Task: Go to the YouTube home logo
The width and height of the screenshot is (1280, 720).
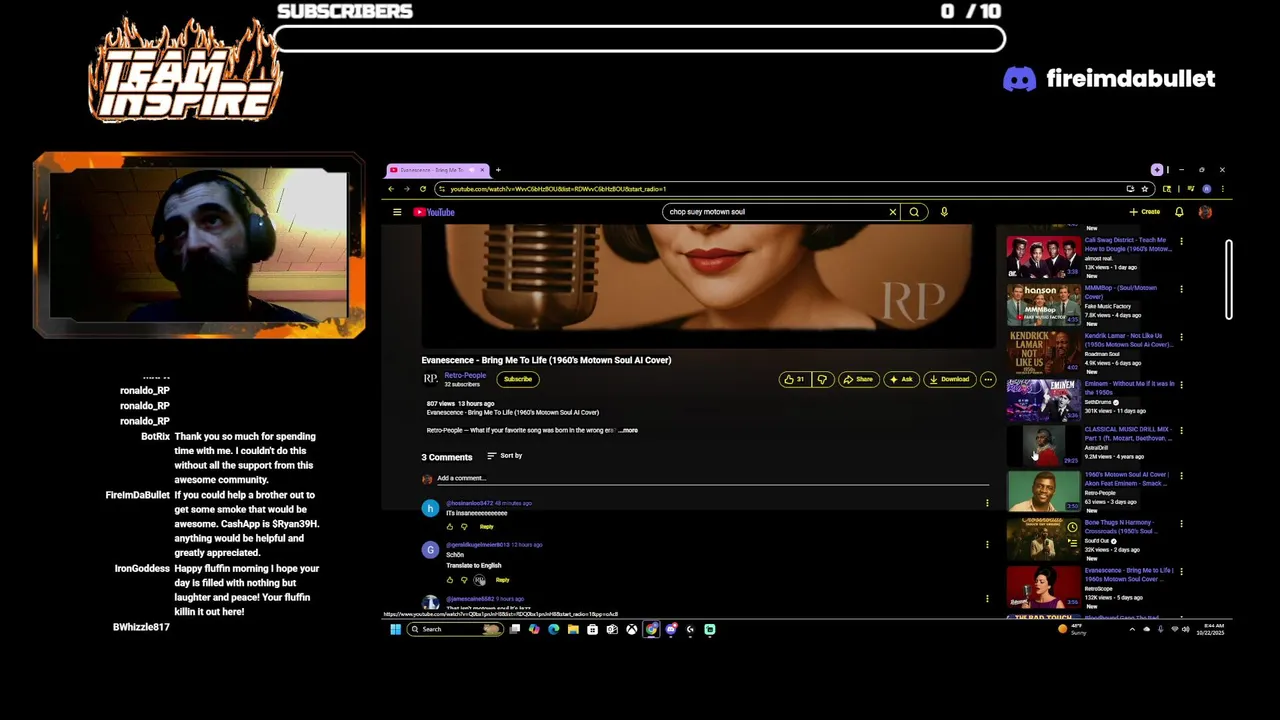Action: point(434,212)
